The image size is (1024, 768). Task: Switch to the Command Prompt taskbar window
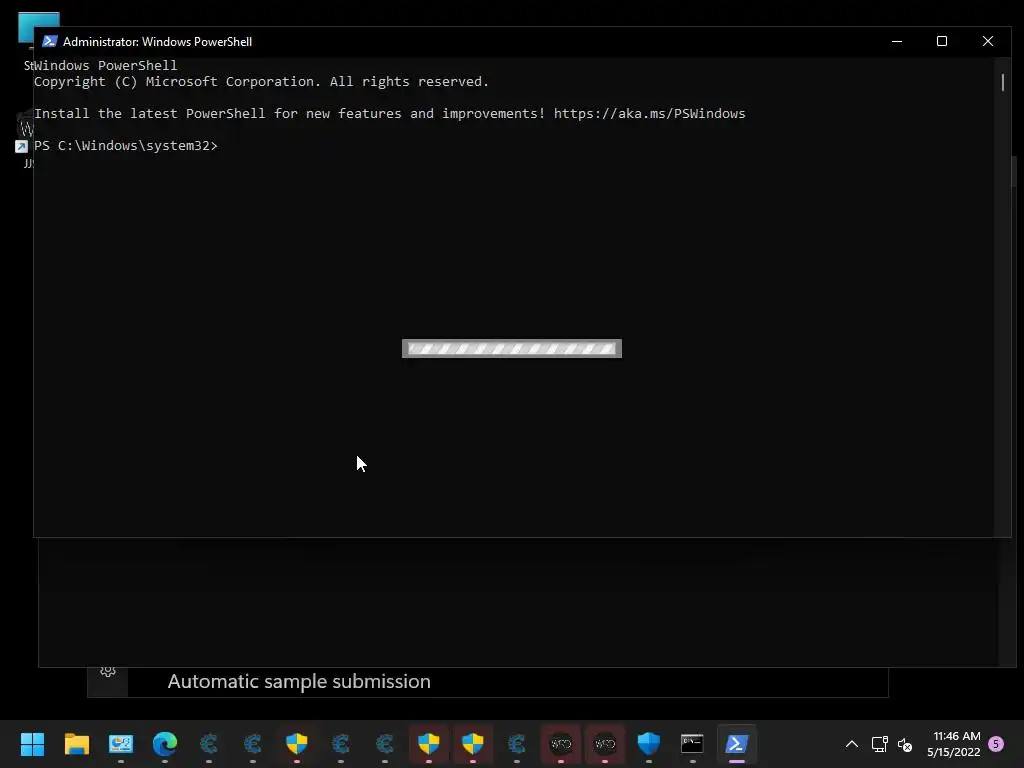(692, 743)
